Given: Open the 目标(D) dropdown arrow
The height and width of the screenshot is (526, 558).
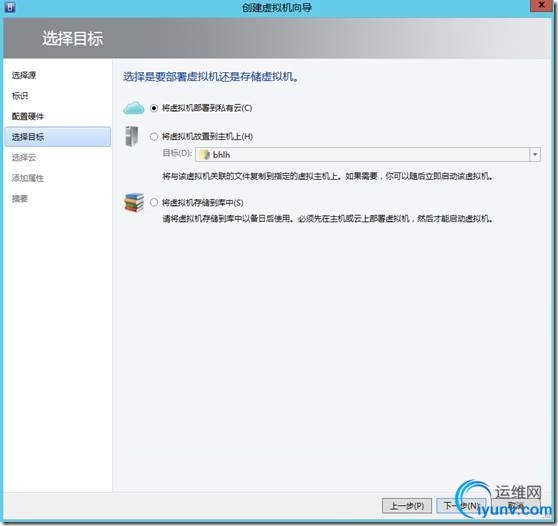Looking at the screenshot, I should click(x=535, y=154).
